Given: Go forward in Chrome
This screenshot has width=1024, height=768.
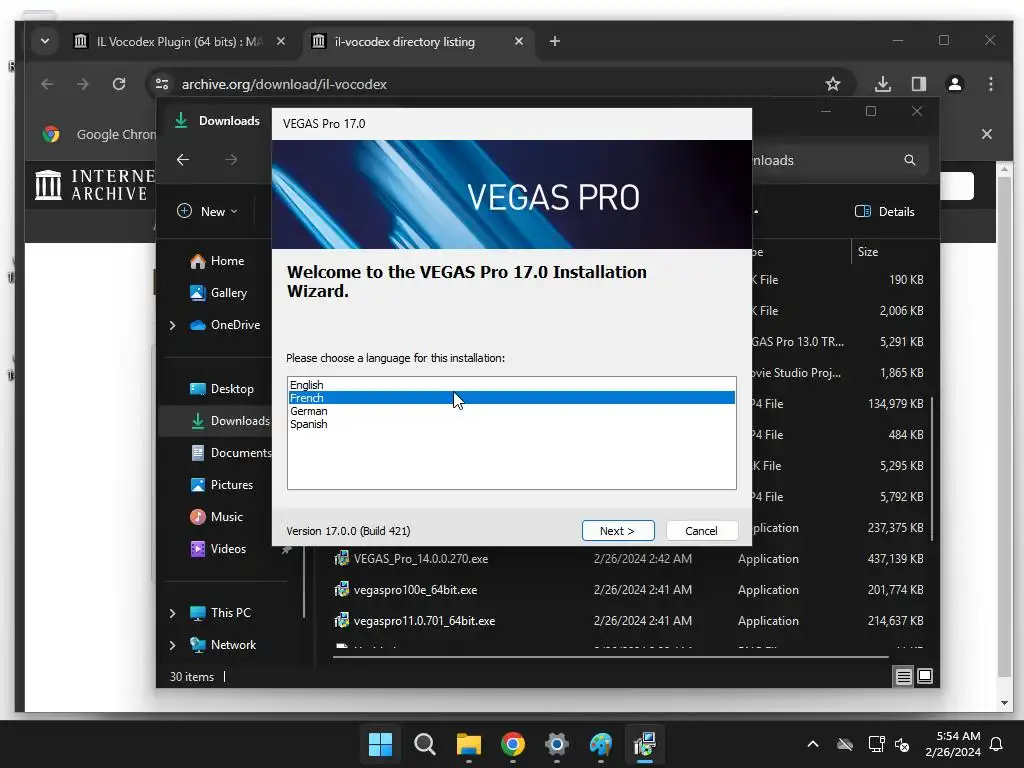Looking at the screenshot, I should [83, 84].
